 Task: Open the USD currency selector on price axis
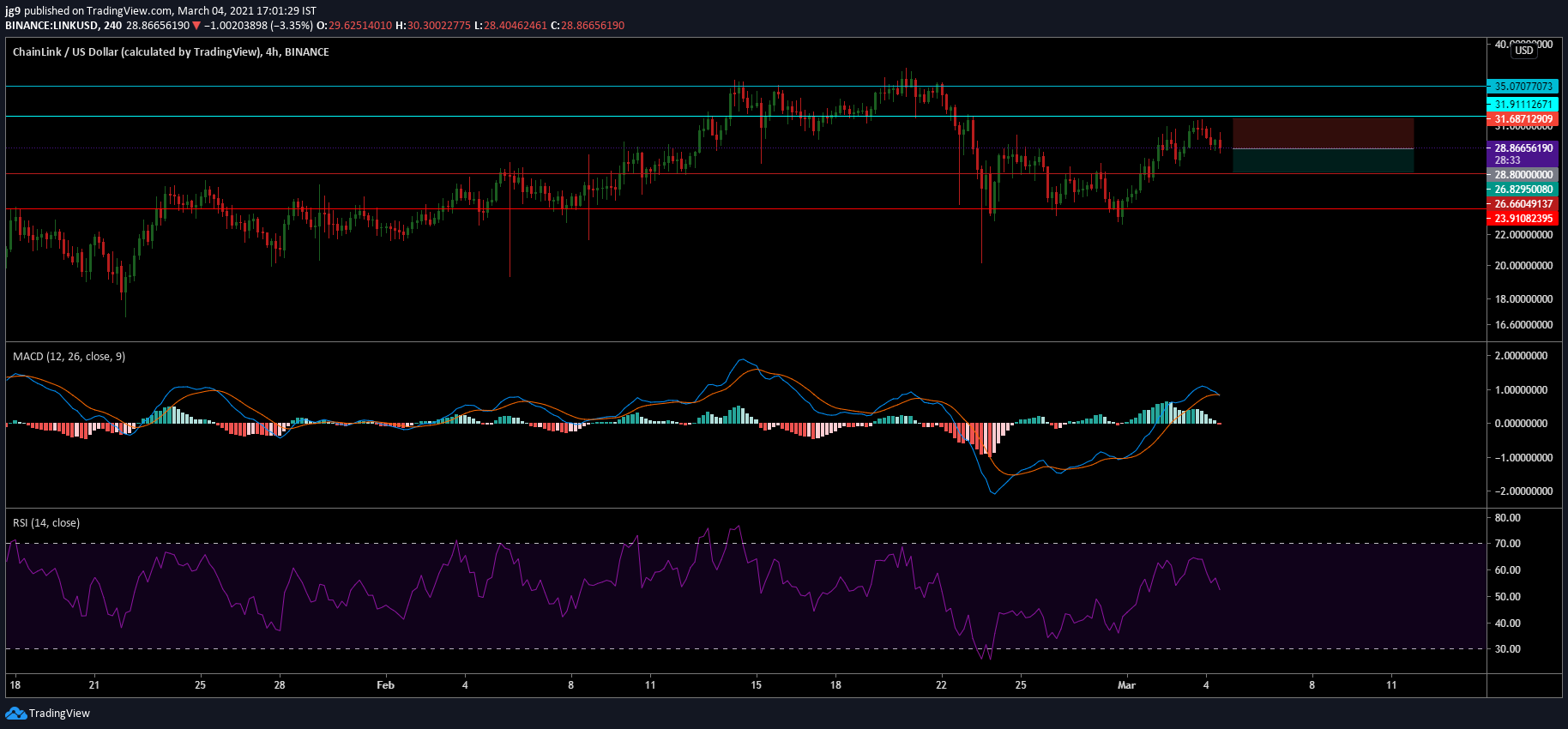point(1523,51)
